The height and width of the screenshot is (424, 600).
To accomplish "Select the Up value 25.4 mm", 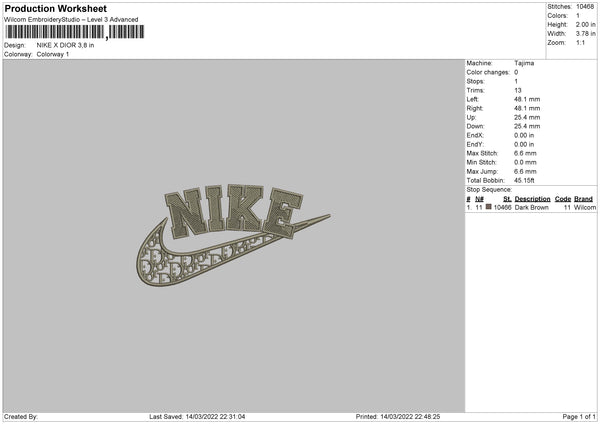I will click(x=527, y=117).
